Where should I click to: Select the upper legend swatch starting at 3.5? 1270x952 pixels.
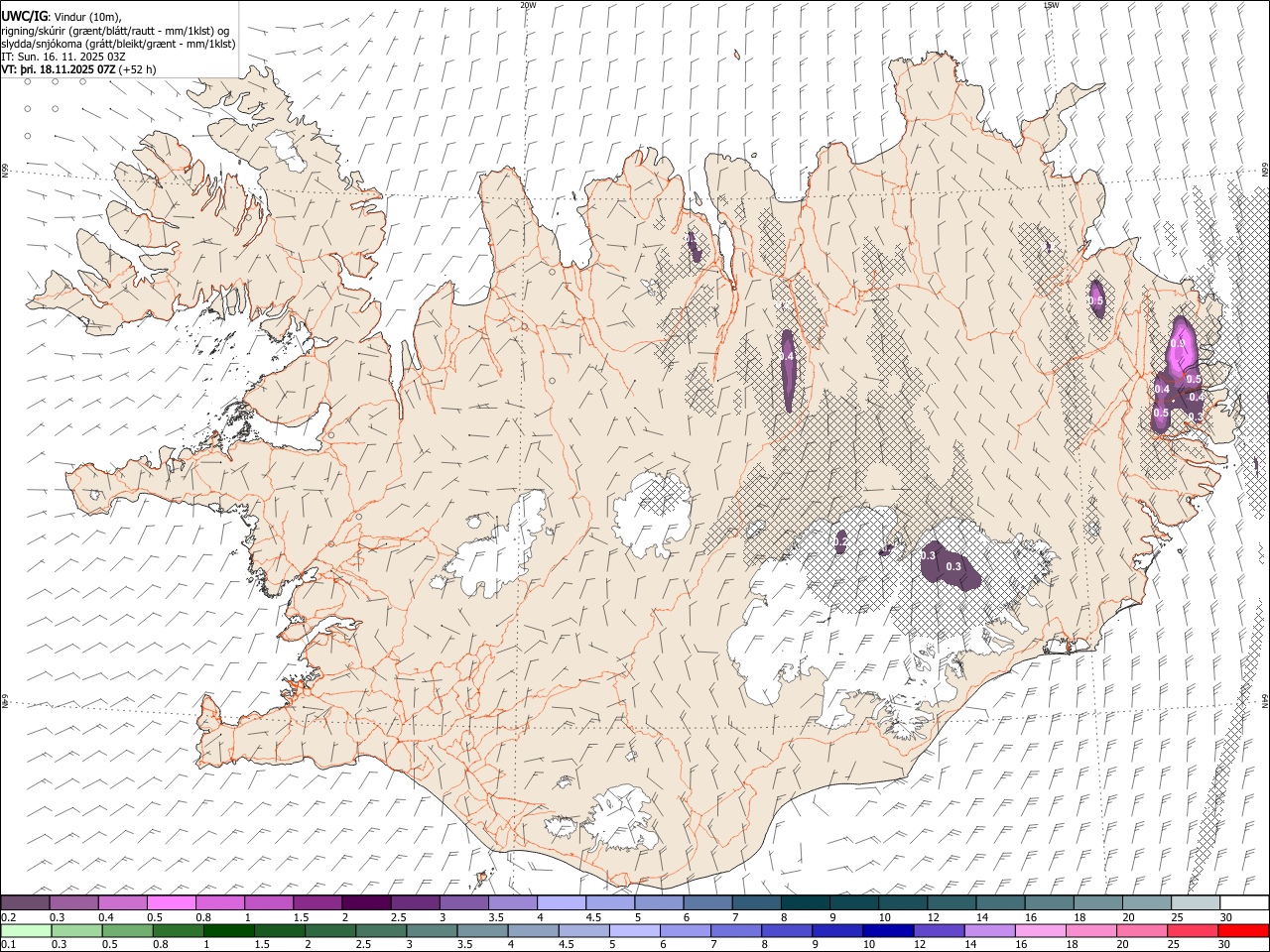[512, 902]
